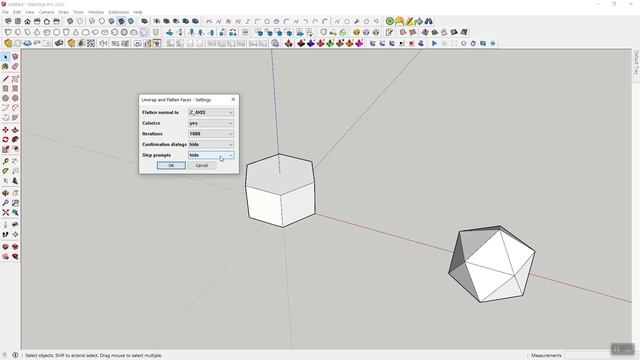Toggle X-Ray face style
The height and width of the screenshot is (360, 640).
70,21
